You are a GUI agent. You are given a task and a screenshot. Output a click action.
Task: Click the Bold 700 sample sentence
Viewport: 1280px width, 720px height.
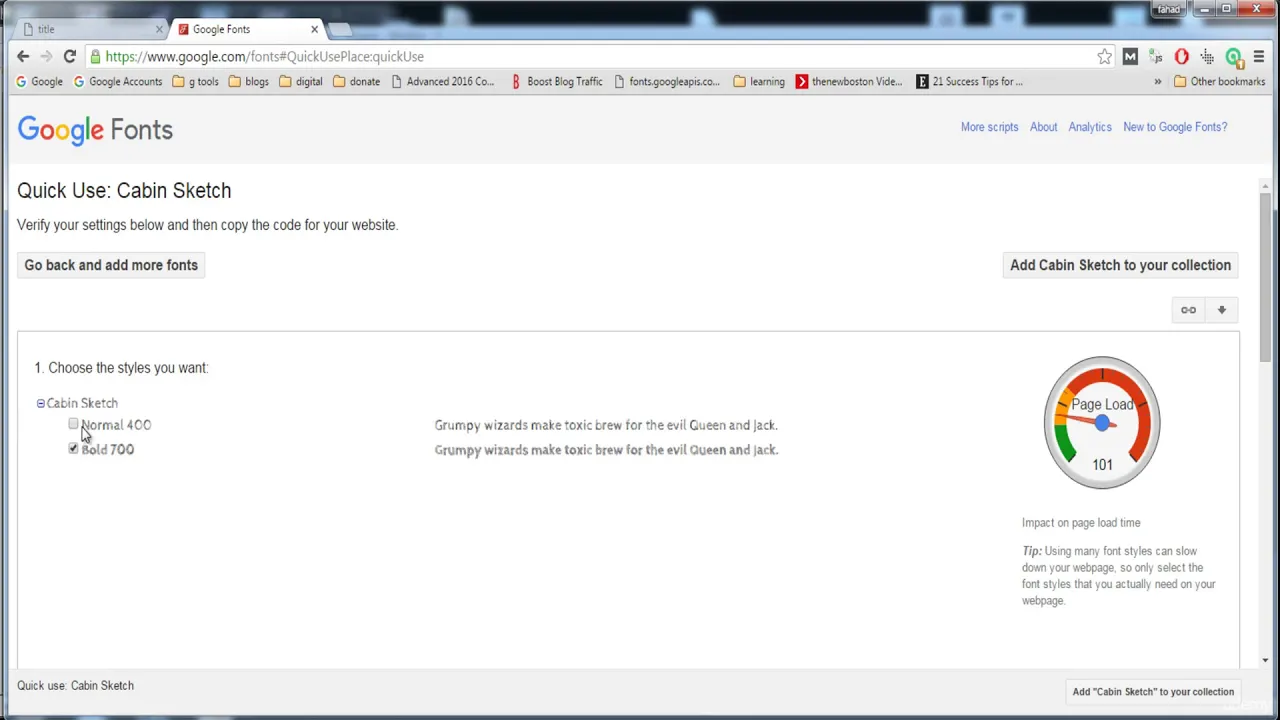pyautogui.click(x=606, y=450)
